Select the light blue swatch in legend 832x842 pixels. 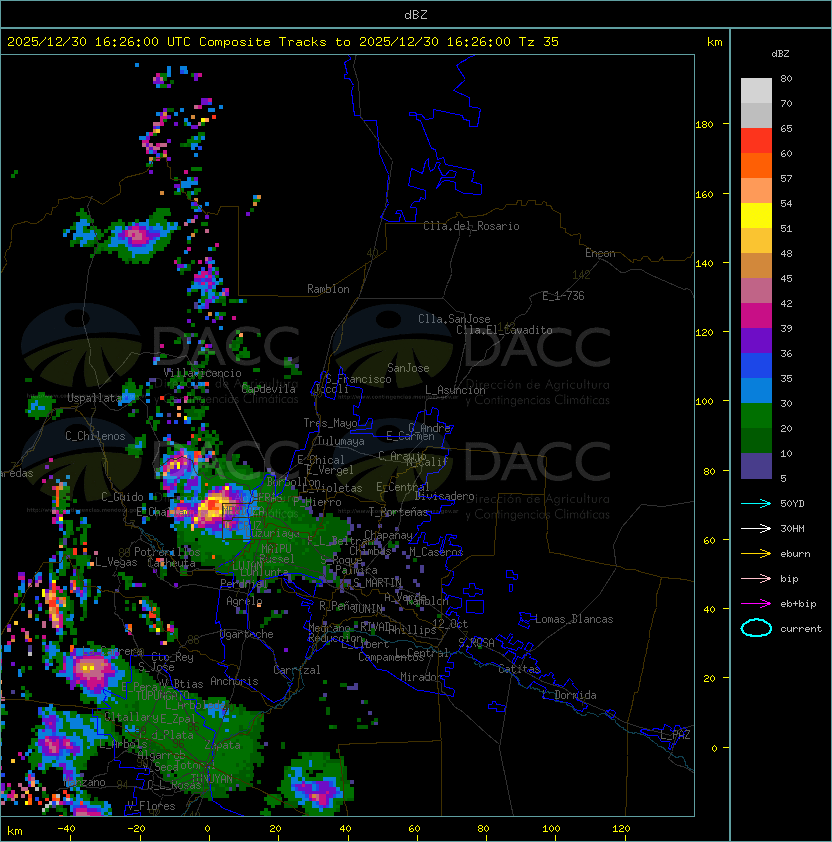756,390
